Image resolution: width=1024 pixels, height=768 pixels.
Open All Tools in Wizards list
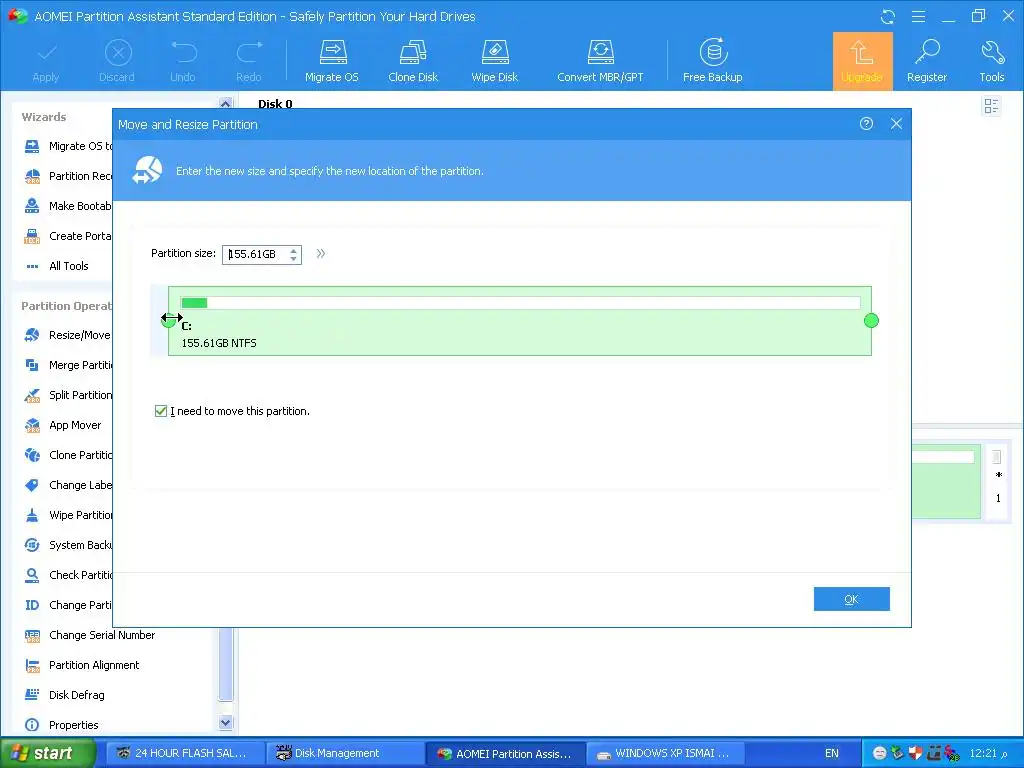click(x=57, y=266)
